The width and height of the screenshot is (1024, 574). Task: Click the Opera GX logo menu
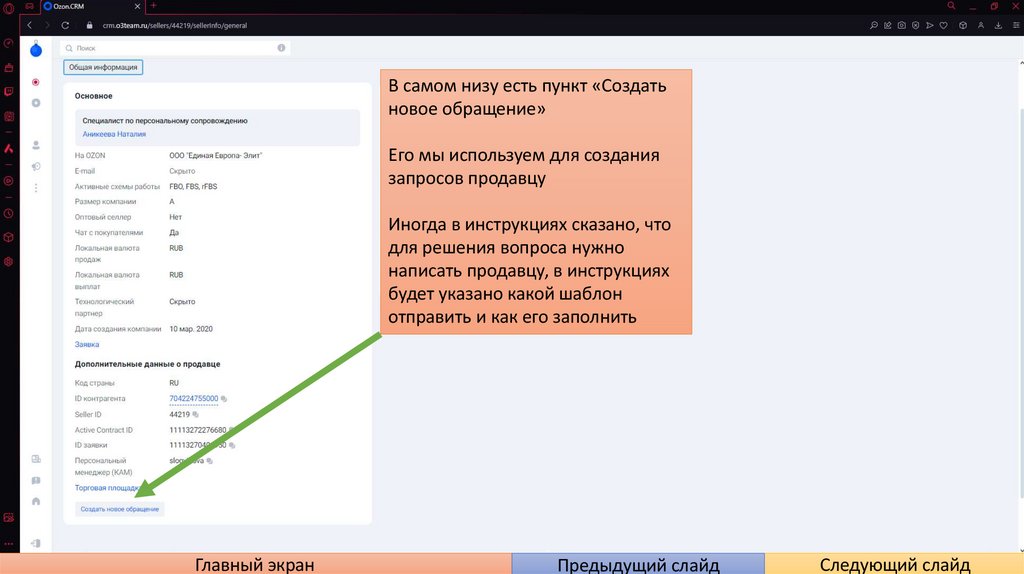(x=8, y=8)
